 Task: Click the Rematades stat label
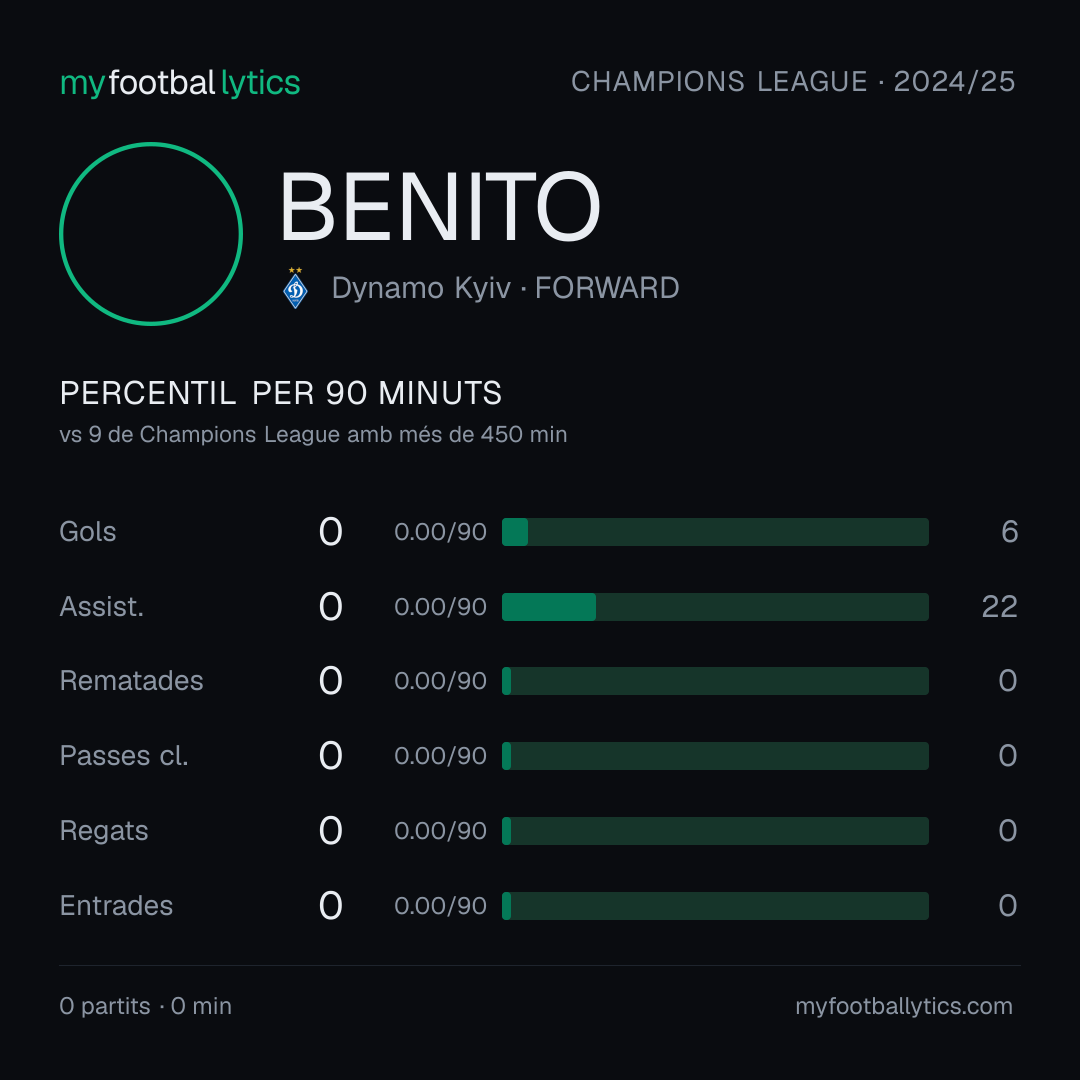pyautogui.click(x=132, y=681)
